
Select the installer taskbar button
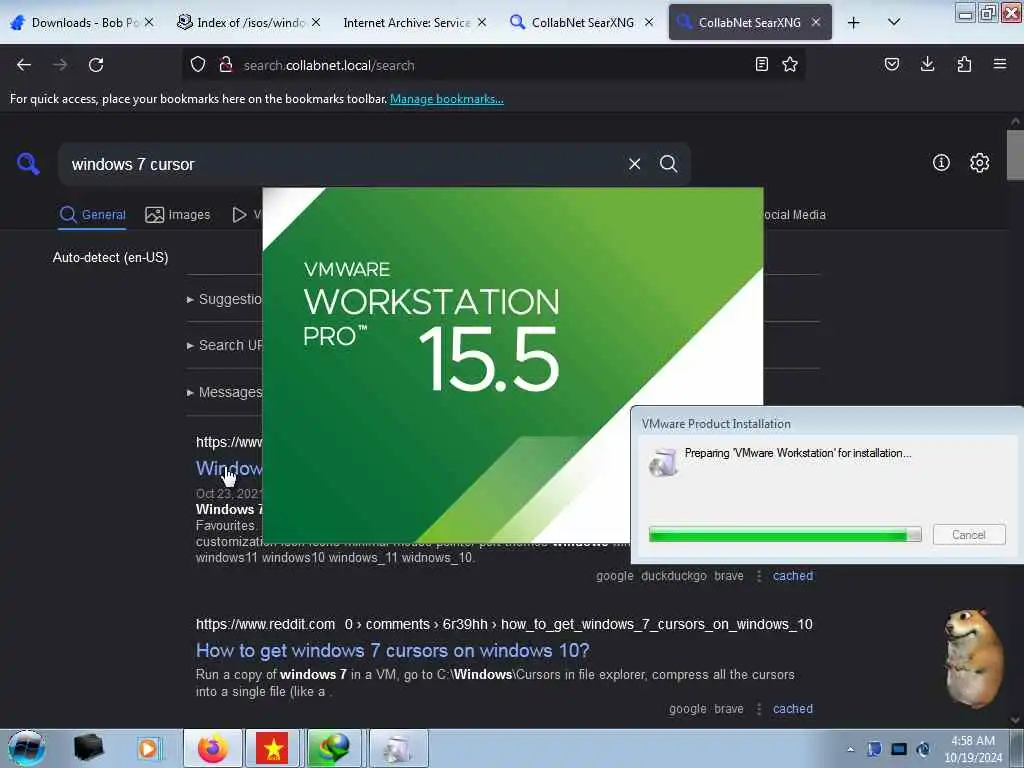pyautogui.click(x=399, y=748)
